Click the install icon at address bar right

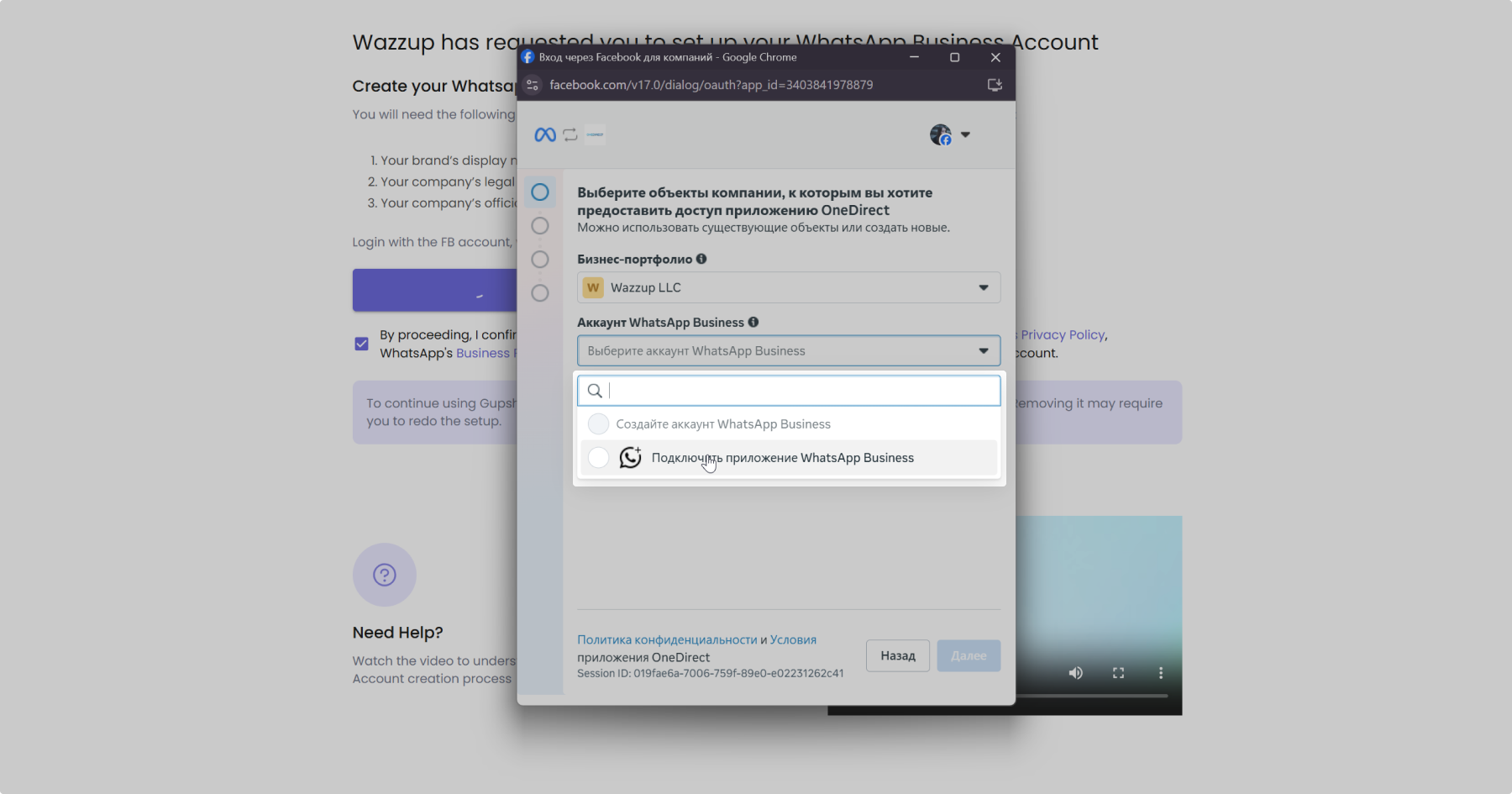[x=995, y=85]
